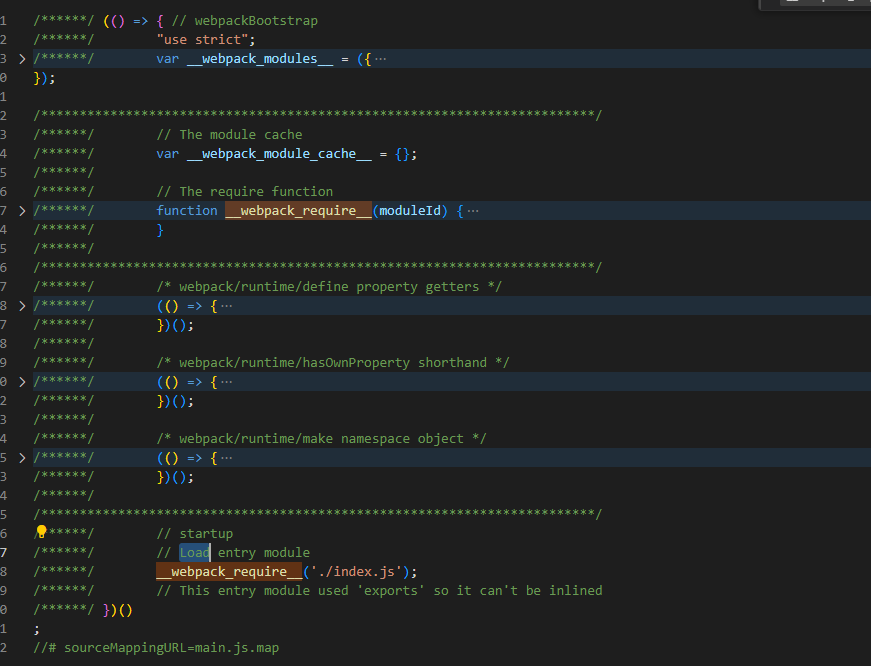The image size is (871, 666).
Task: Click the __webpack_module_cache__ variable name
Action: (x=278, y=154)
